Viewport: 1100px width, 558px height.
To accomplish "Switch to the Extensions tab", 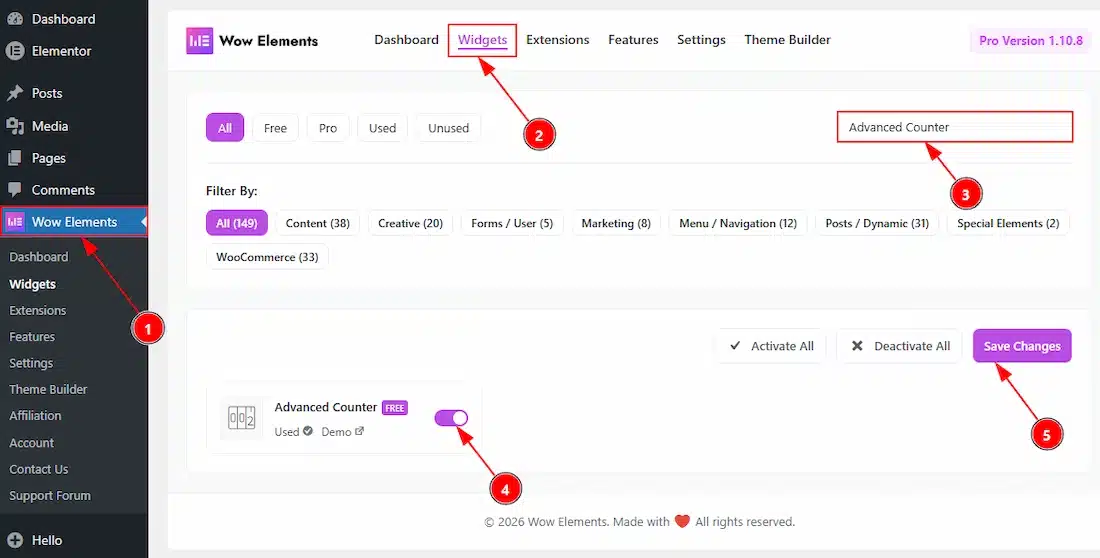I will point(557,40).
